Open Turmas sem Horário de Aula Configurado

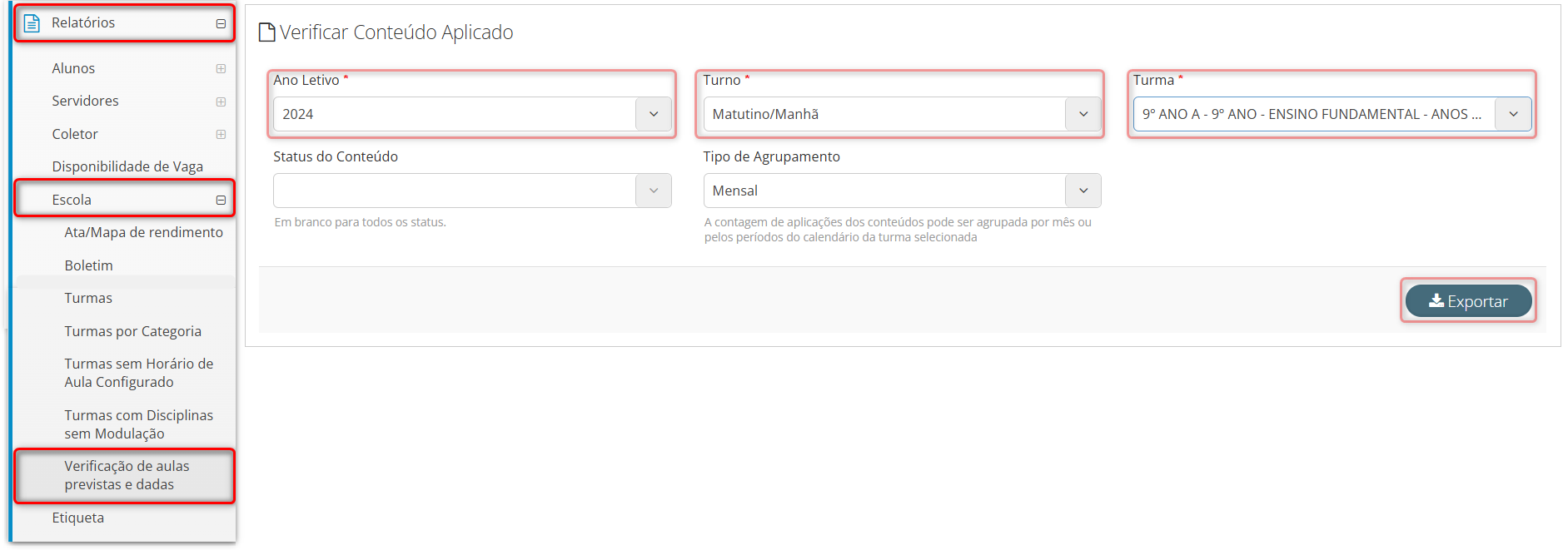[x=138, y=373]
